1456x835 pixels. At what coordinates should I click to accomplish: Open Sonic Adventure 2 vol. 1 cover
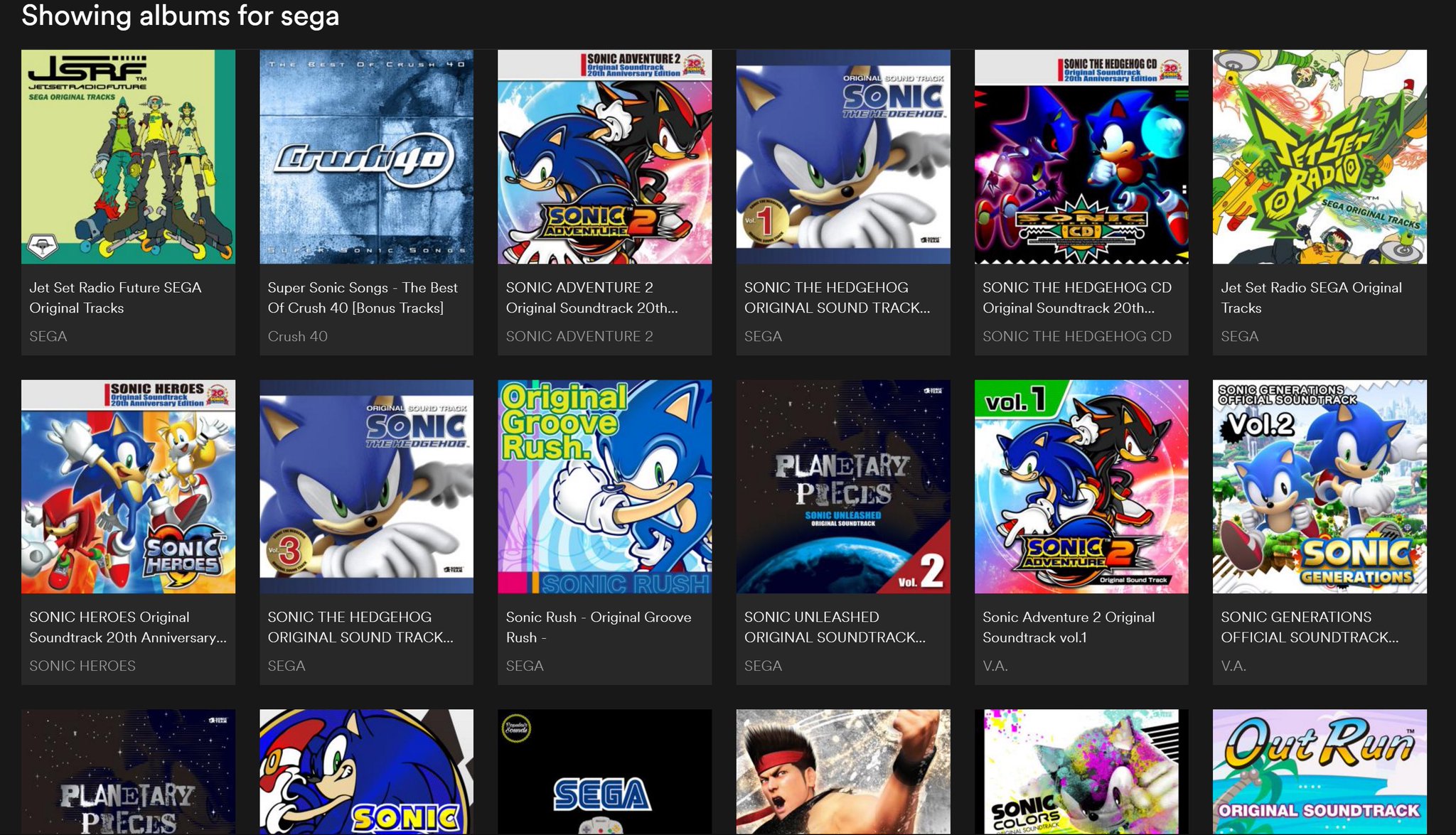1081,487
